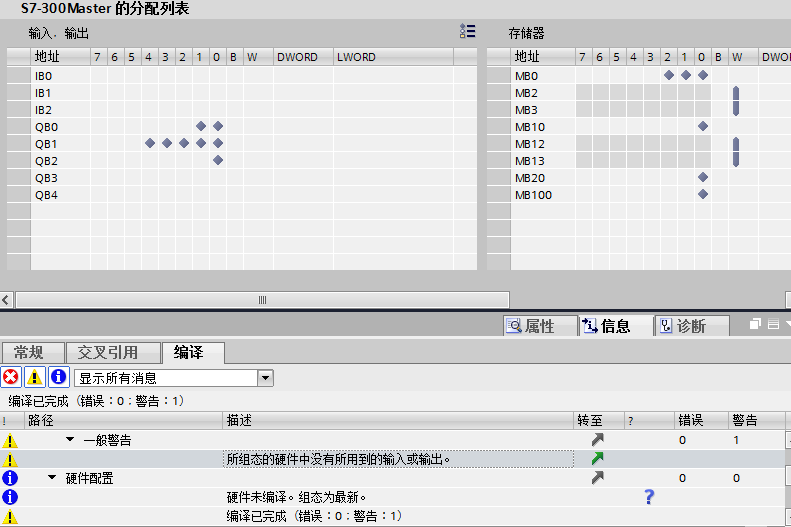Switch to the 属性 tab

pos(540,326)
